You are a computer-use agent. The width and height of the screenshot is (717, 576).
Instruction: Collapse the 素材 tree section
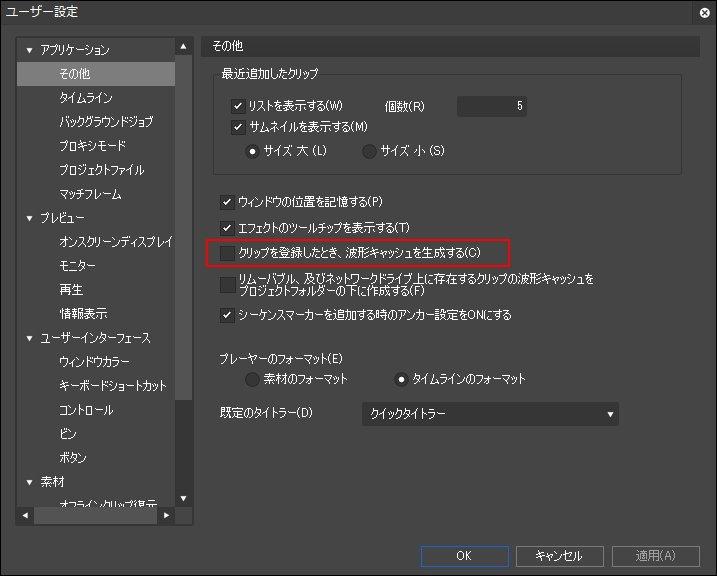coord(30,482)
